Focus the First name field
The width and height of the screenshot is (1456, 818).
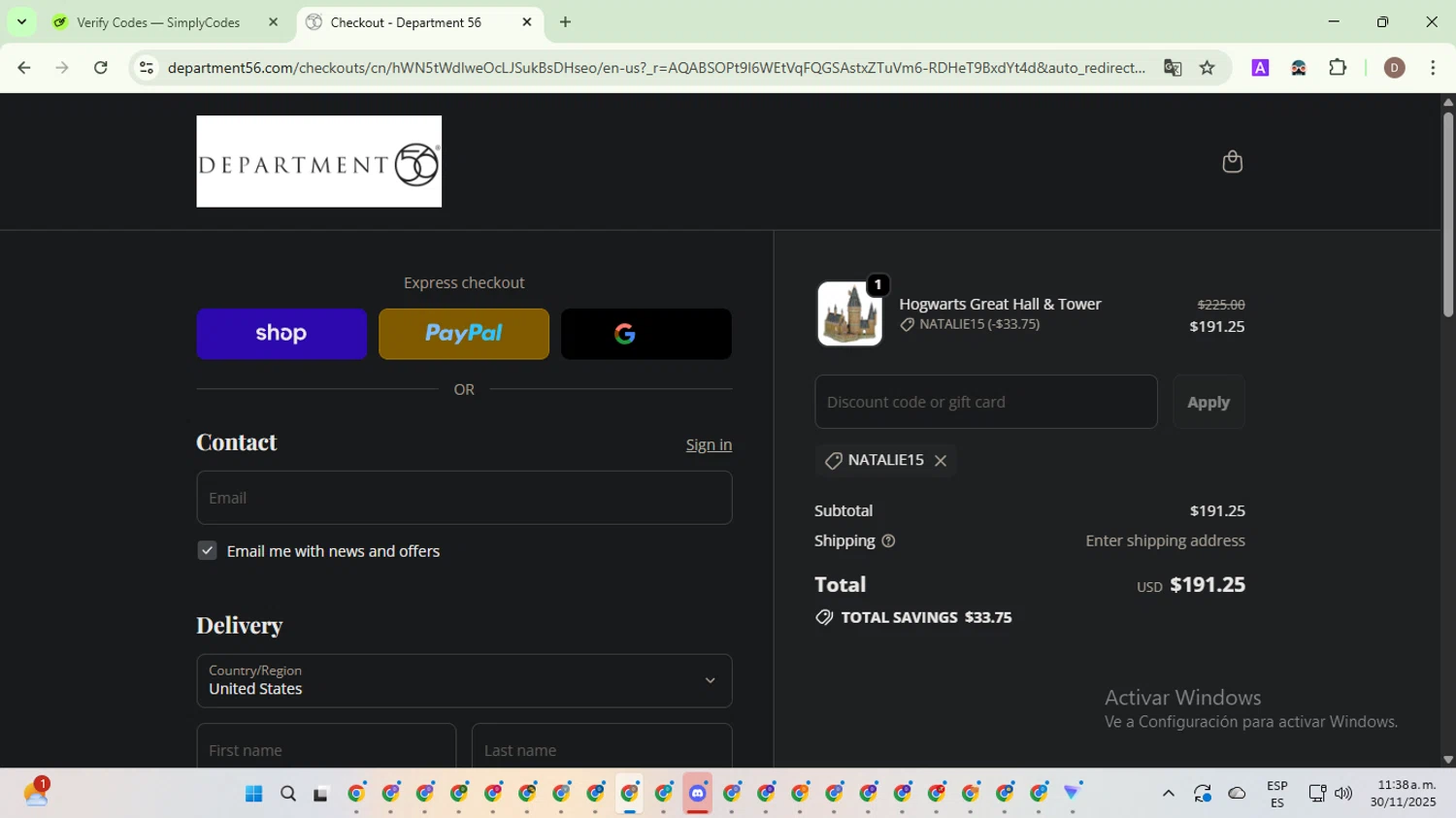coord(326,746)
